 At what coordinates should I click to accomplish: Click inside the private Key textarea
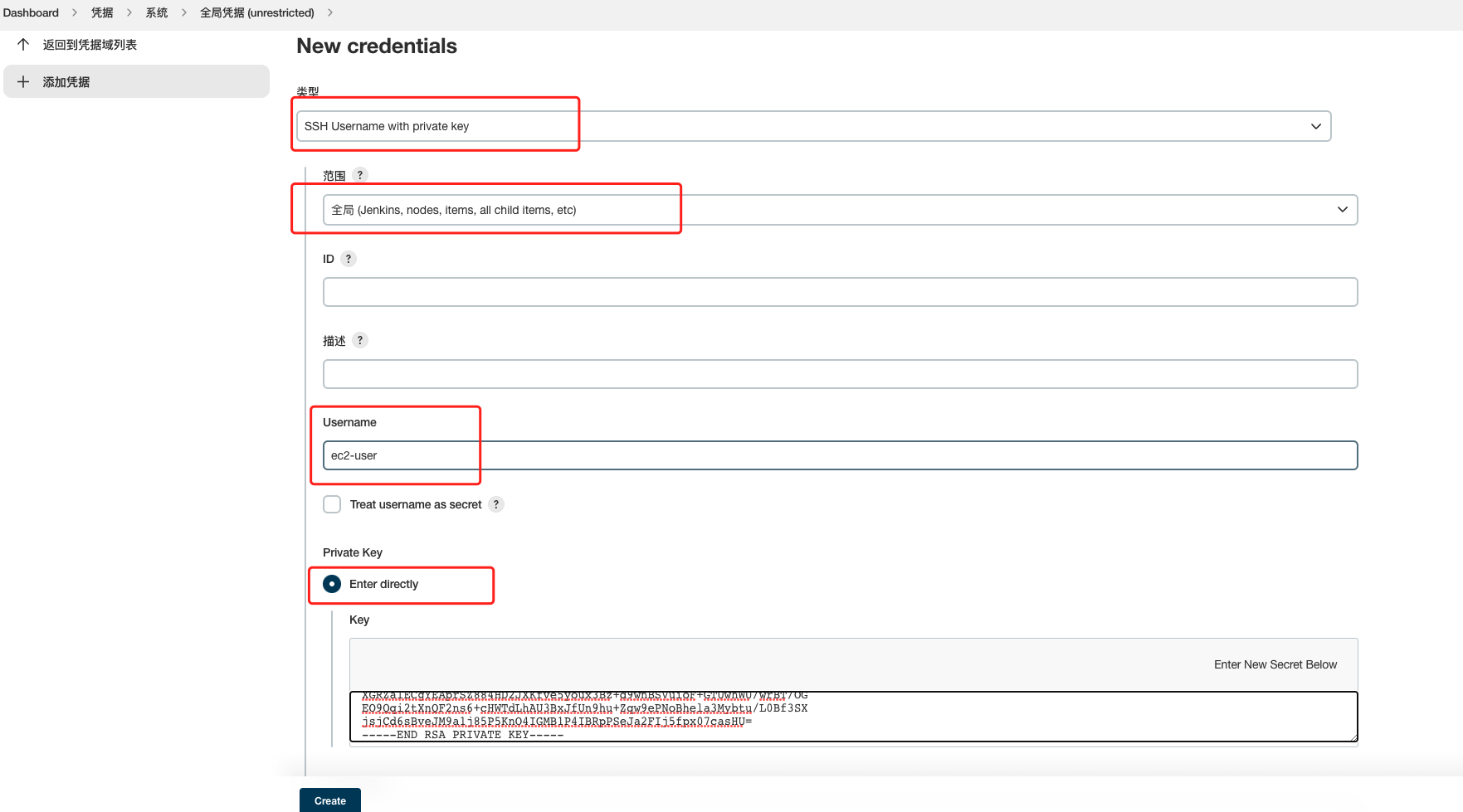click(x=853, y=717)
